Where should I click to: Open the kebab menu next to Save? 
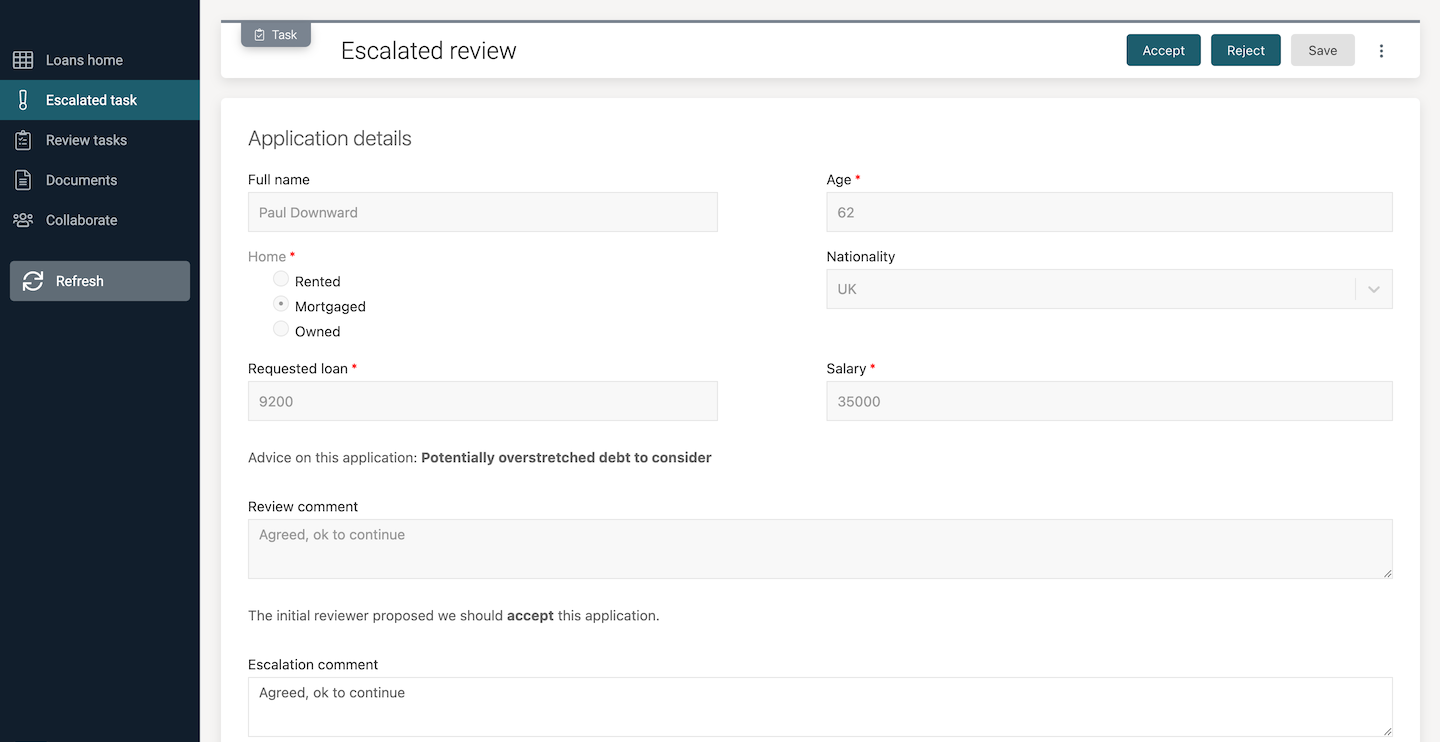tap(1381, 50)
